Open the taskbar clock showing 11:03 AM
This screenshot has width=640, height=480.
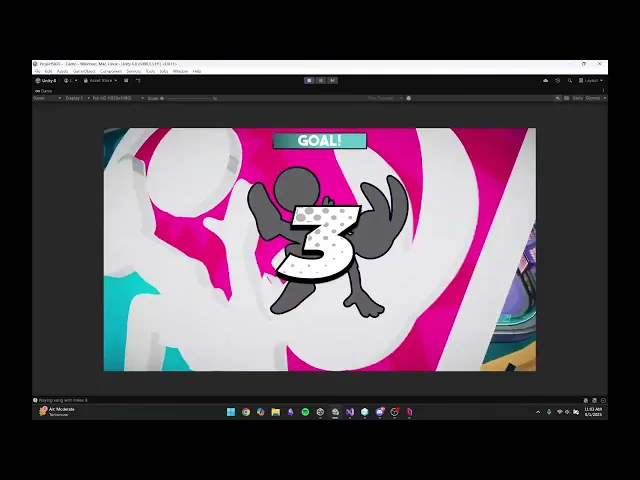tap(593, 411)
